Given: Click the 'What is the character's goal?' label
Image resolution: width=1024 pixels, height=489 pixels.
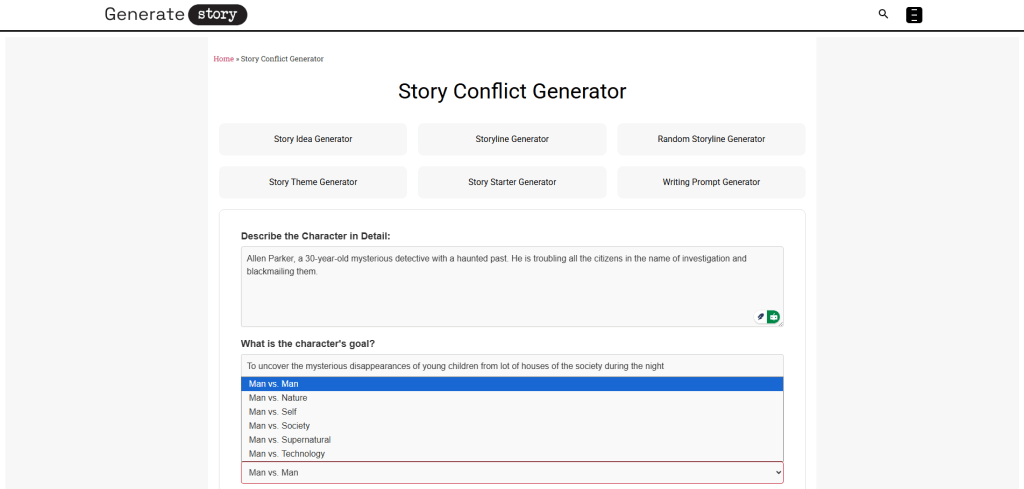Looking at the screenshot, I should (308, 343).
